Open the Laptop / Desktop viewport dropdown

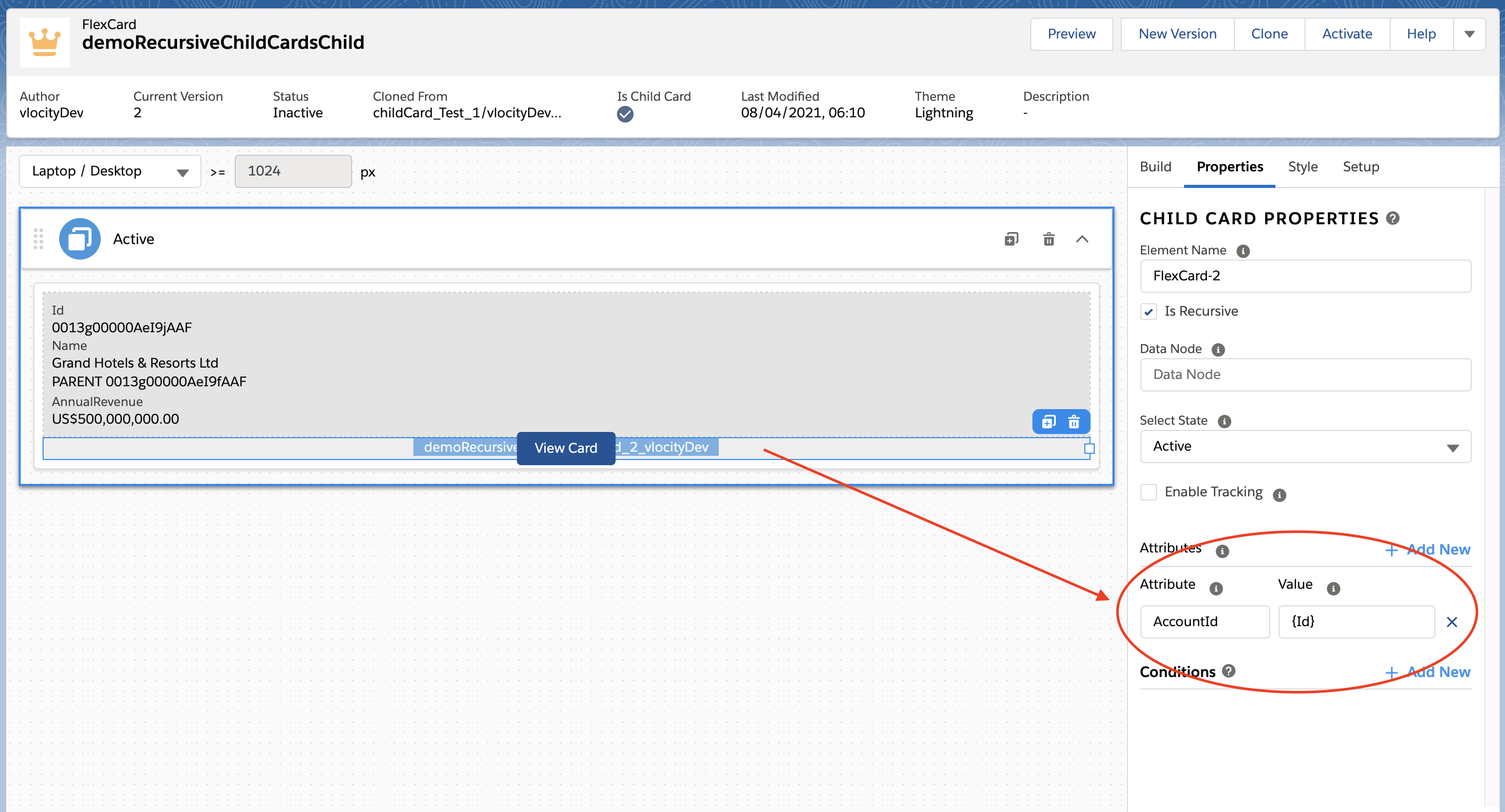coord(111,171)
